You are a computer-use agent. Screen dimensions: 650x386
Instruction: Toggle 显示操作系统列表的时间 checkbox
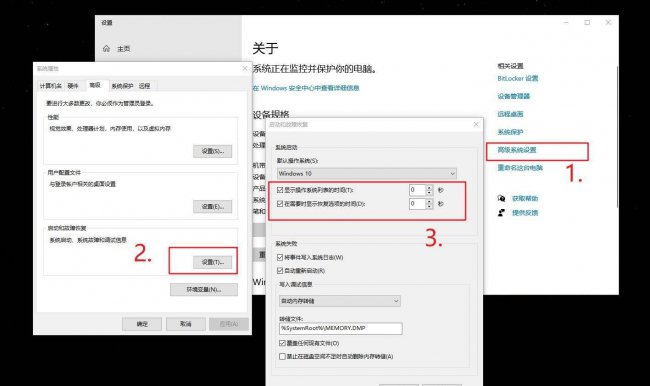280,190
